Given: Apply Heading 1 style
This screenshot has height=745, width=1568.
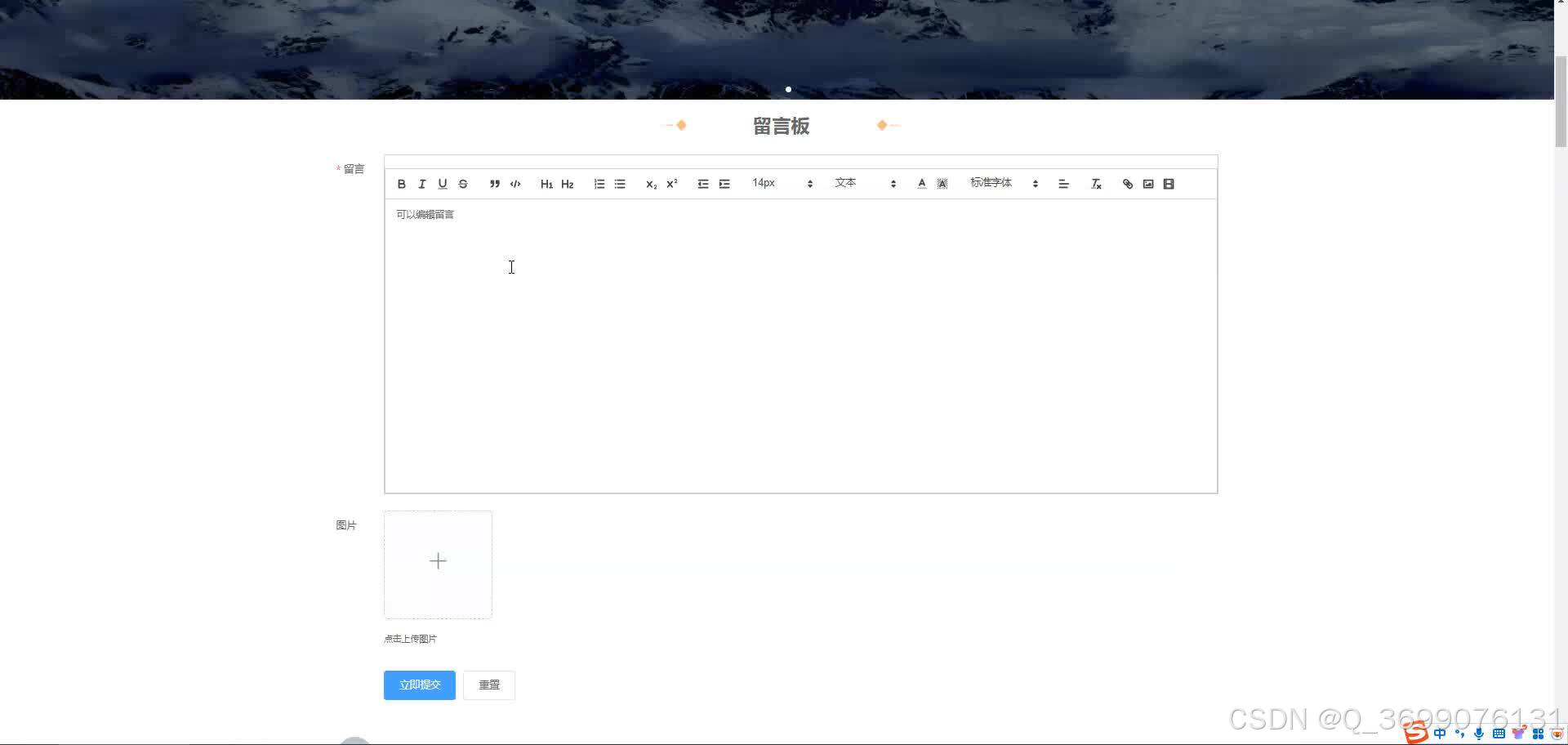Looking at the screenshot, I should tap(546, 184).
